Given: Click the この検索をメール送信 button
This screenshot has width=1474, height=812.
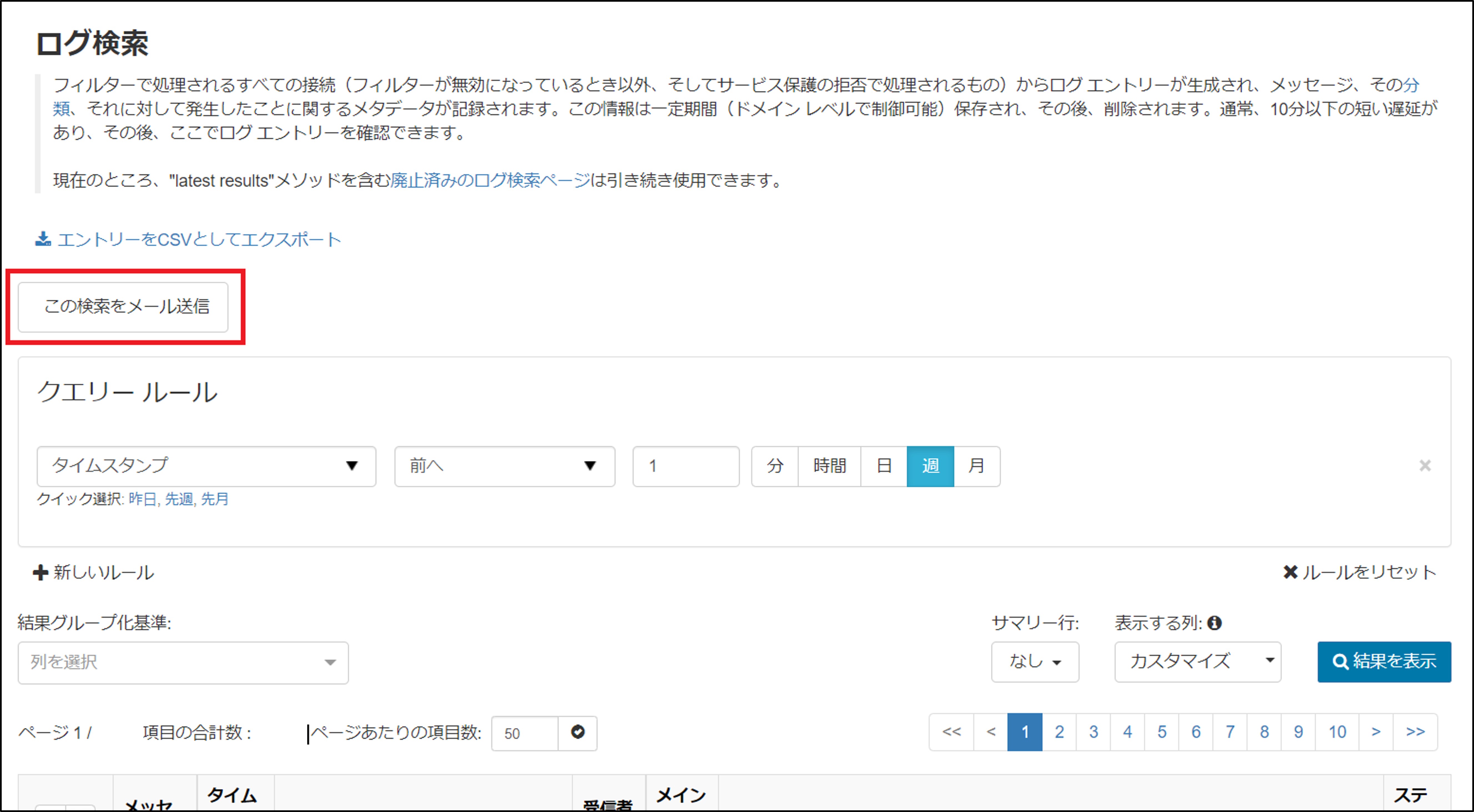Looking at the screenshot, I should [x=123, y=307].
